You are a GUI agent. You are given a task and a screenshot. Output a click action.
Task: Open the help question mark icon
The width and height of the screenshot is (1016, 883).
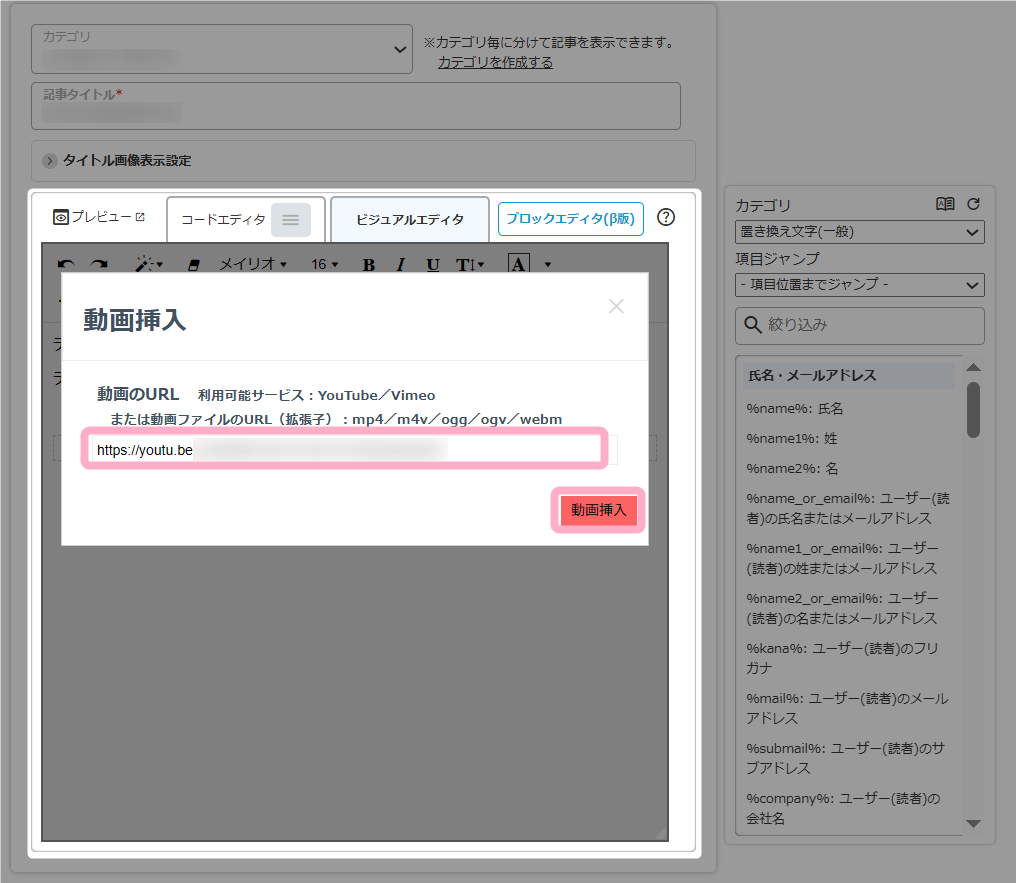click(667, 218)
